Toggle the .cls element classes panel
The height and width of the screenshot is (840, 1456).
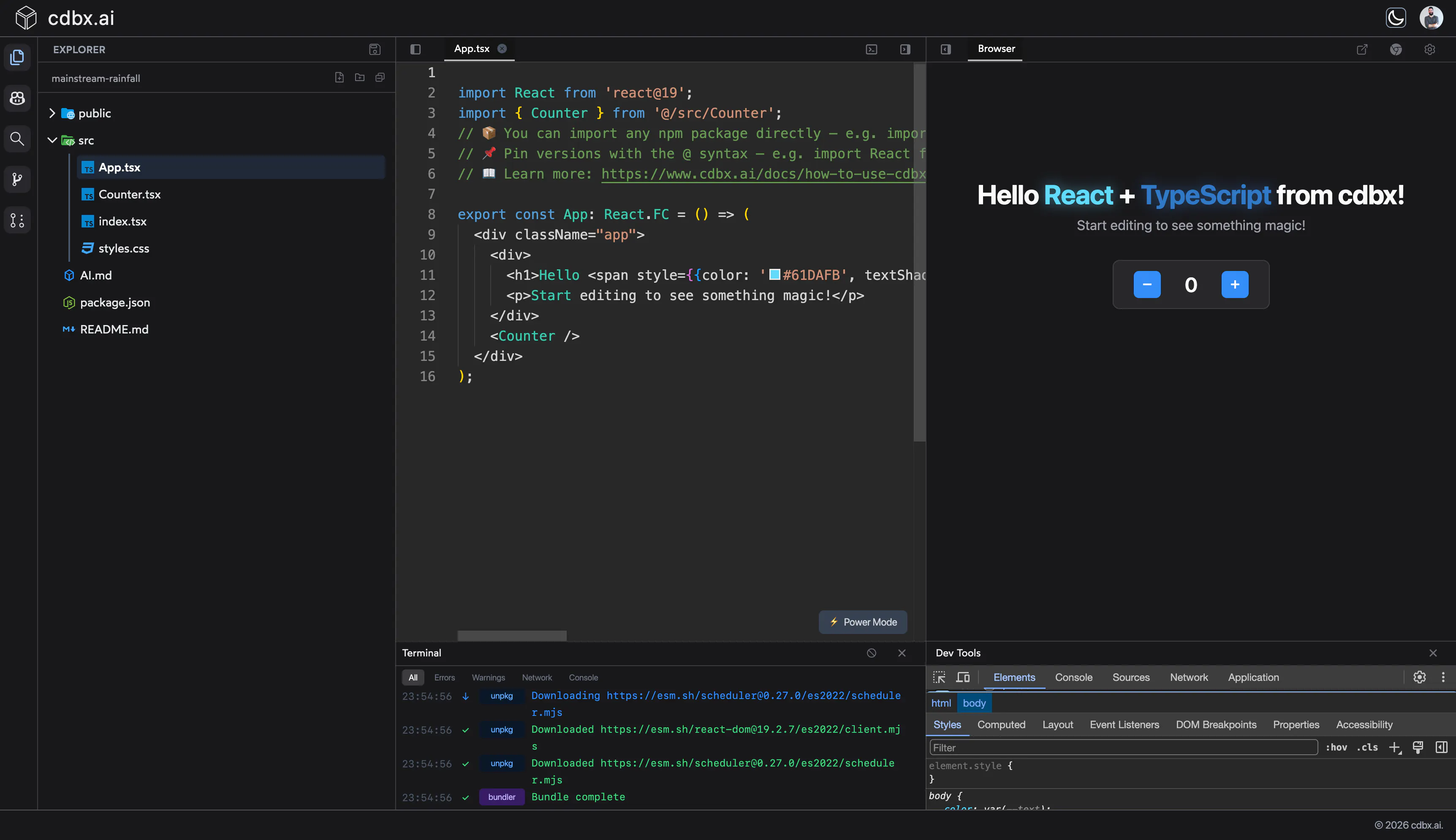click(1367, 747)
